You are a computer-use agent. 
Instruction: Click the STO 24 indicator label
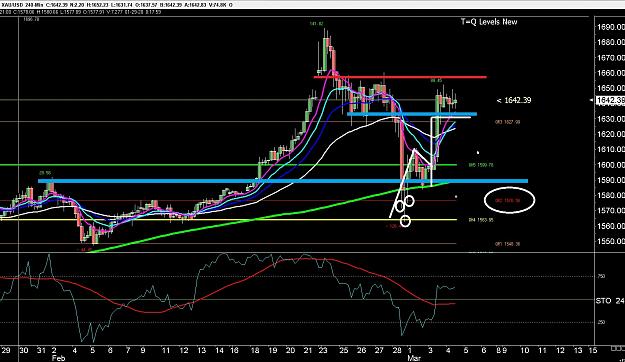pos(610,301)
